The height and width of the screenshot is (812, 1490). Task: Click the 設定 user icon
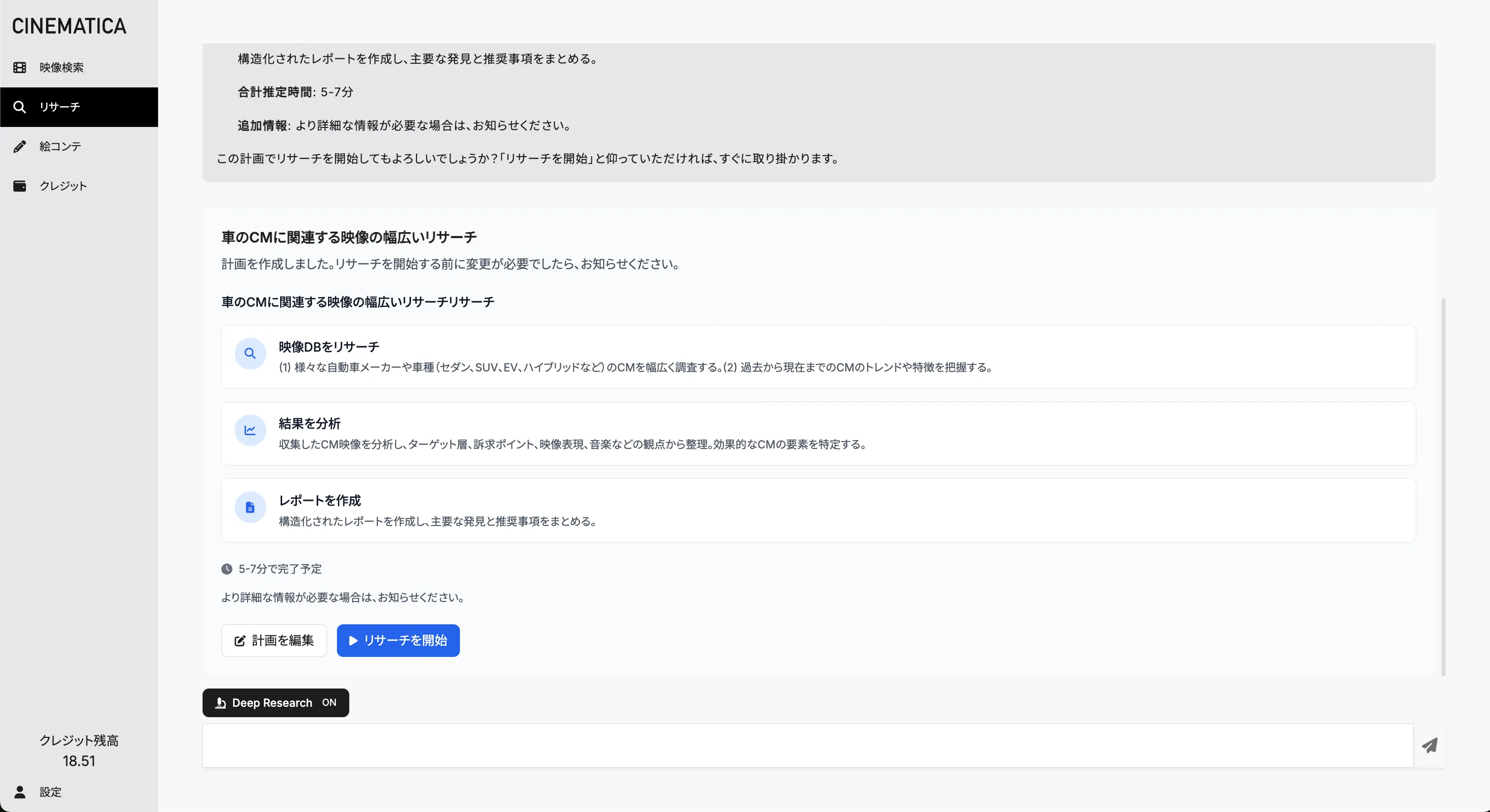pyautogui.click(x=20, y=792)
